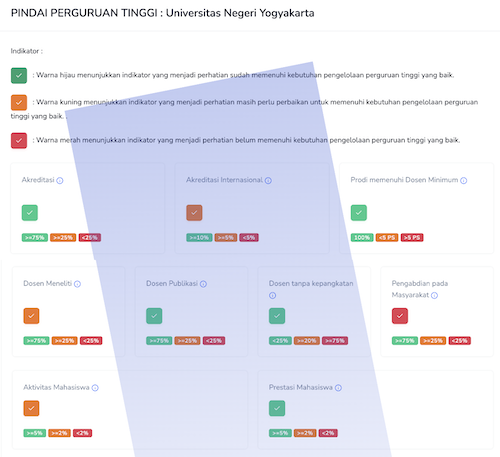Open the Akreditasi Internasional info icon
Screen dimensions: 500x457
[268, 181]
